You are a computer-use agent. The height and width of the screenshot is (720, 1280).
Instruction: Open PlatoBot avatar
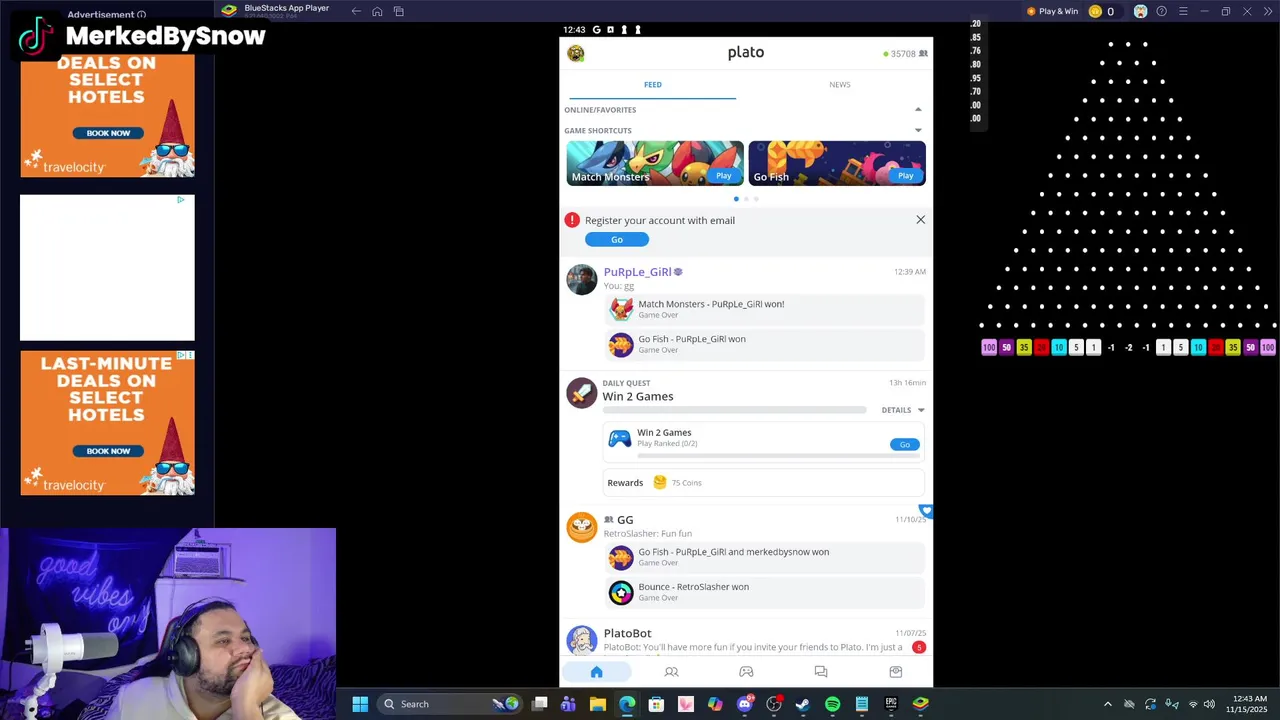point(582,640)
